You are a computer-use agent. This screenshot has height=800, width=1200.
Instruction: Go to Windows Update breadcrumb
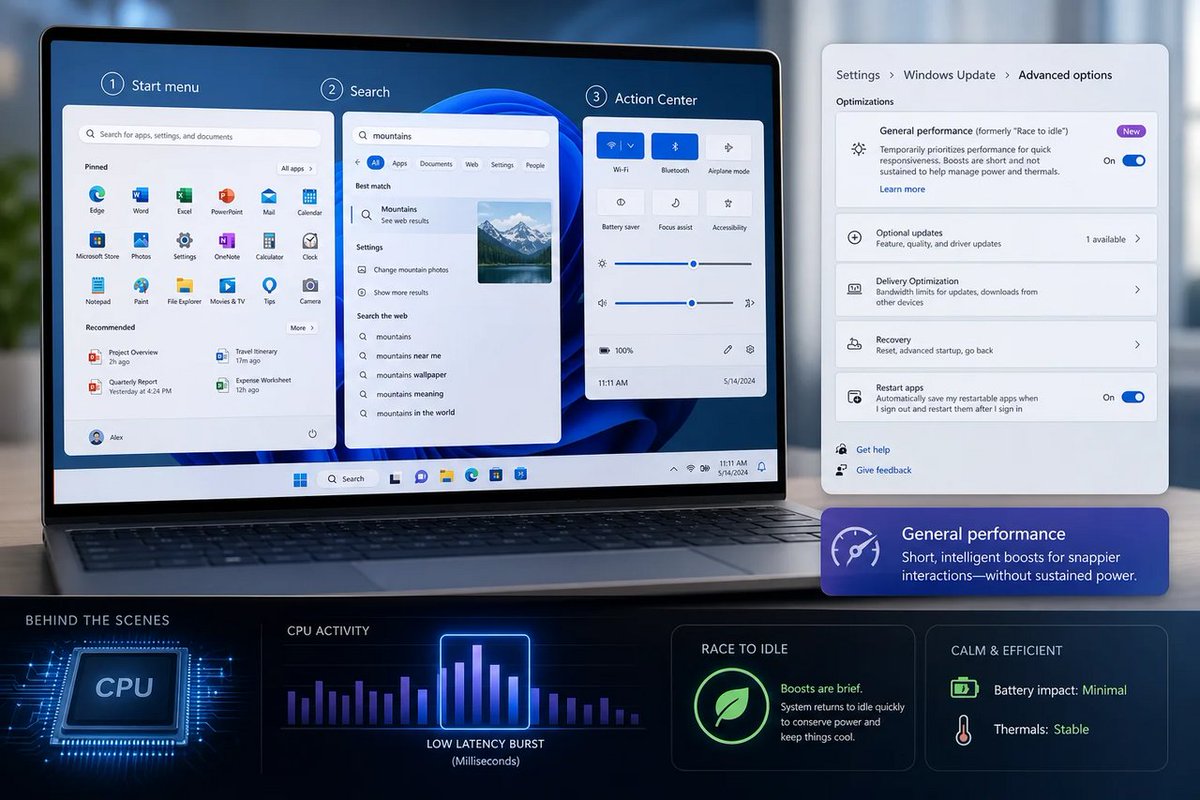point(949,75)
